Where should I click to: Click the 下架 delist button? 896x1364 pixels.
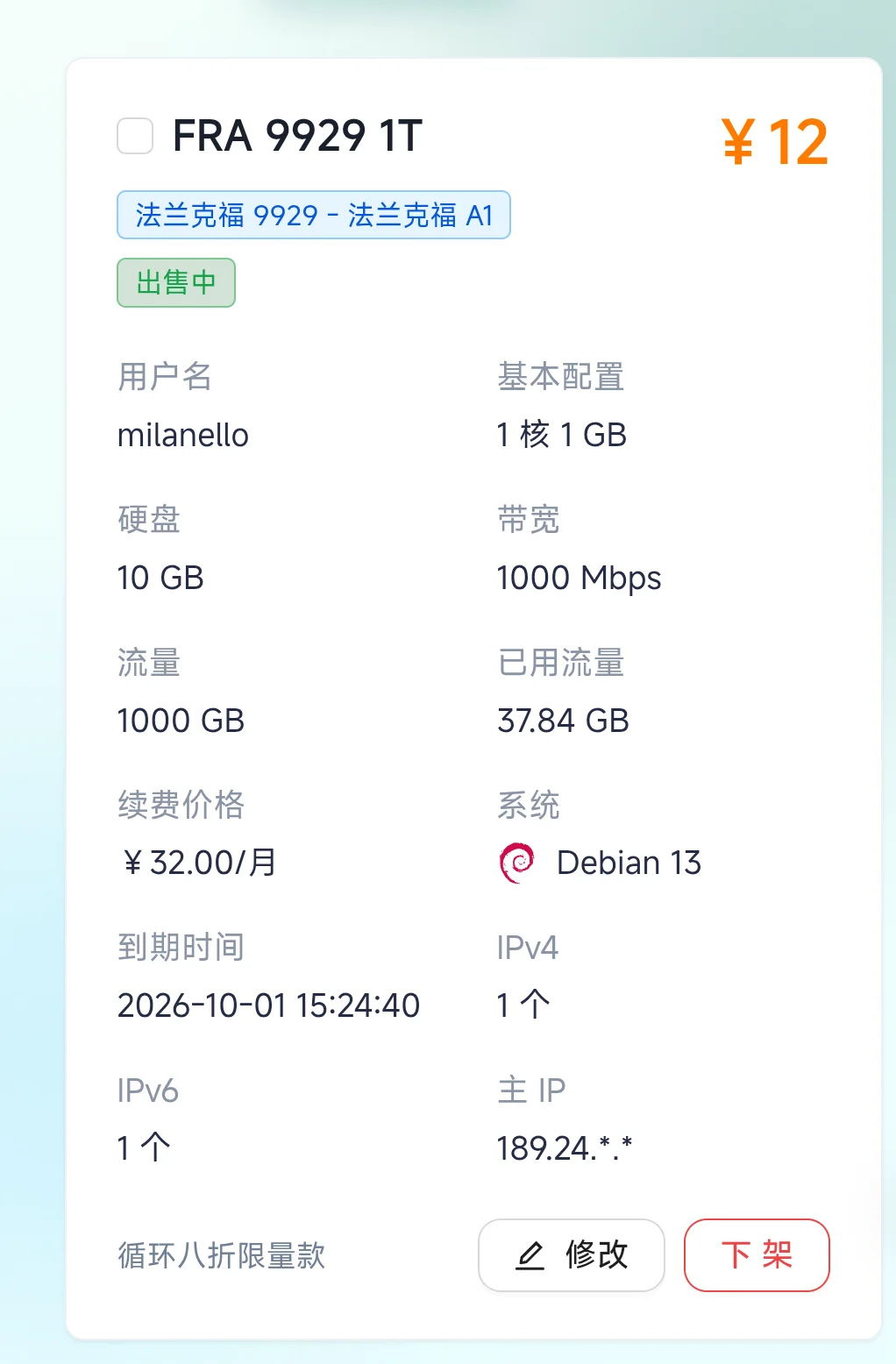[x=757, y=1255]
